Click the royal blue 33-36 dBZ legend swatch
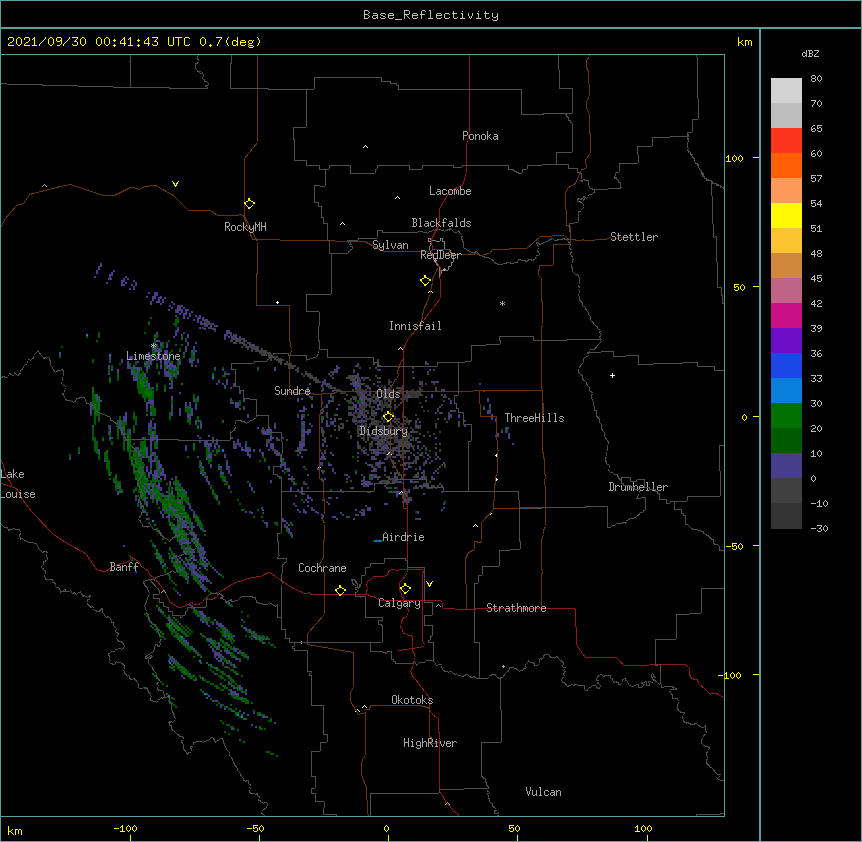This screenshot has height=842, width=862. pyautogui.click(x=786, y=365)
